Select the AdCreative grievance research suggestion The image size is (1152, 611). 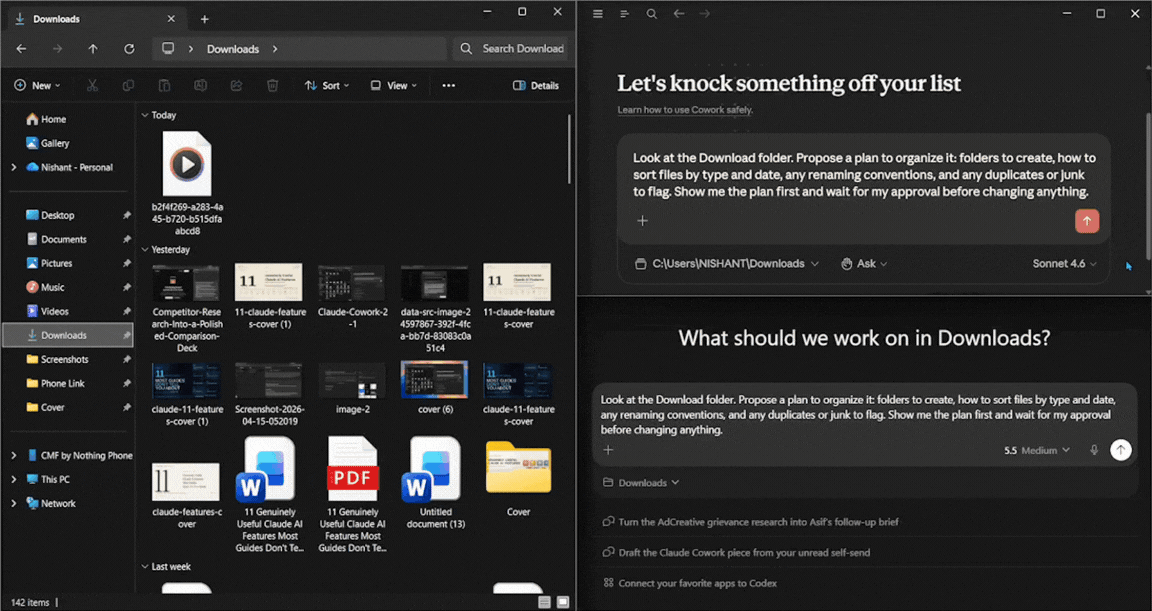(758, 521)
